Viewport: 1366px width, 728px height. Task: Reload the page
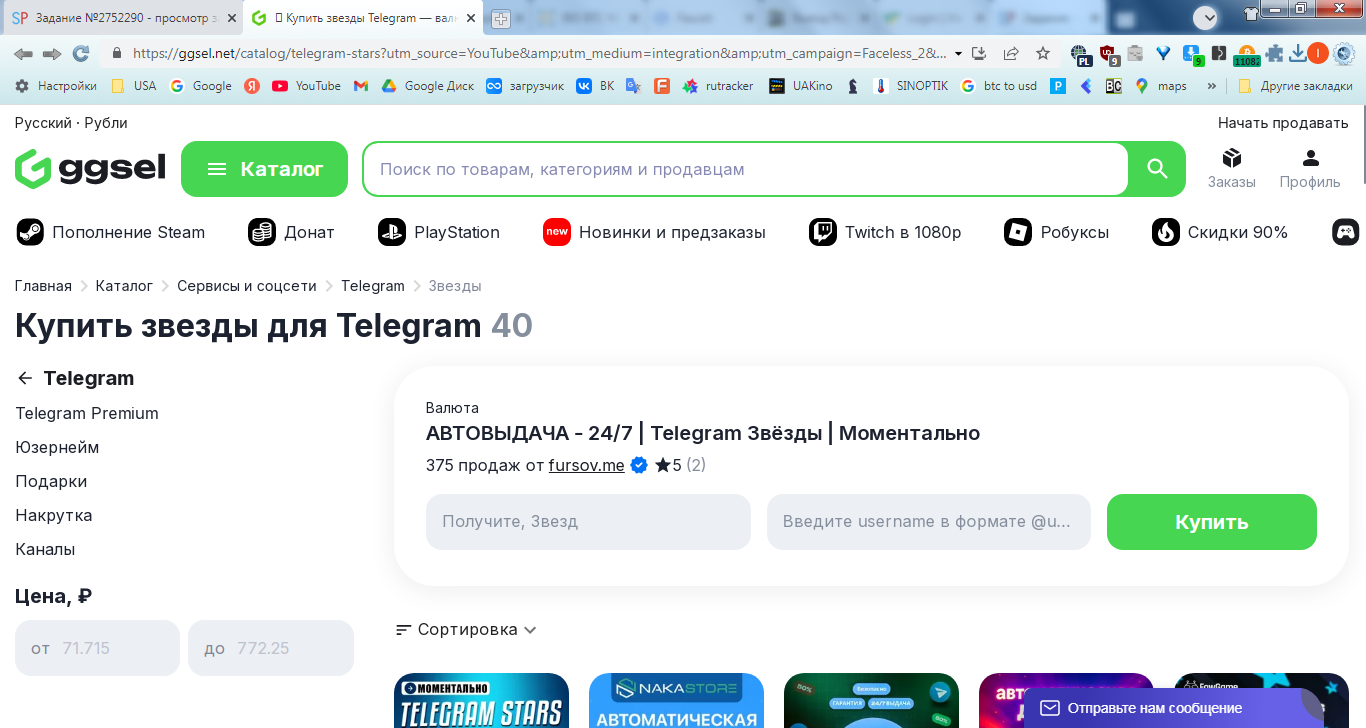click(x=81, y=53)
